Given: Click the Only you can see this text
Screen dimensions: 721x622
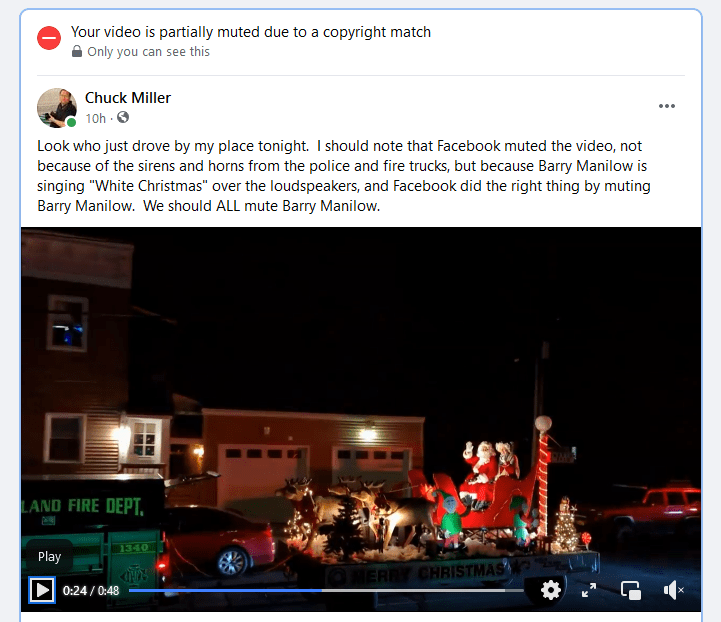Looking at the screenshot, I should [149, 51].
